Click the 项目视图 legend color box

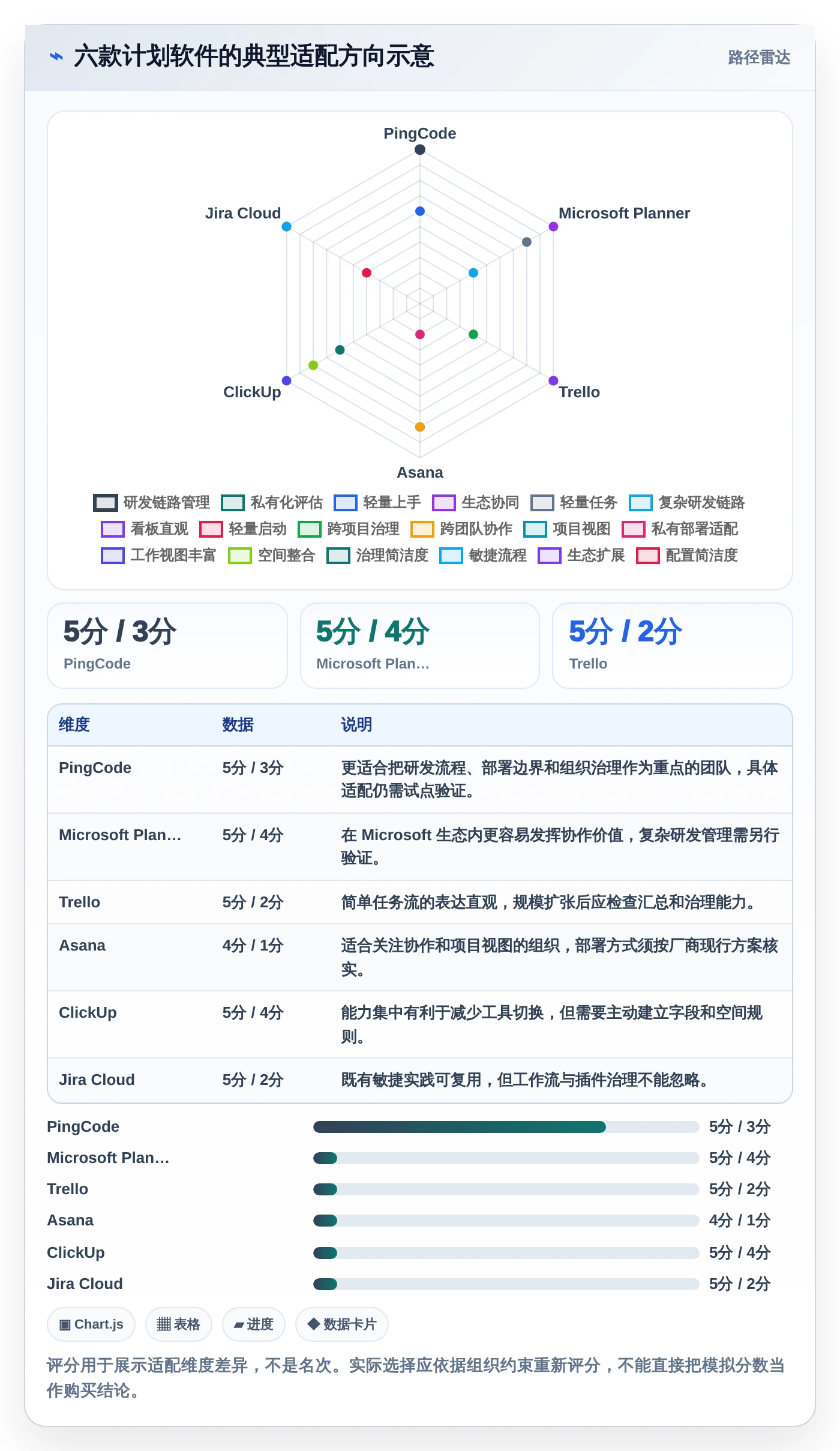(535, 529)
